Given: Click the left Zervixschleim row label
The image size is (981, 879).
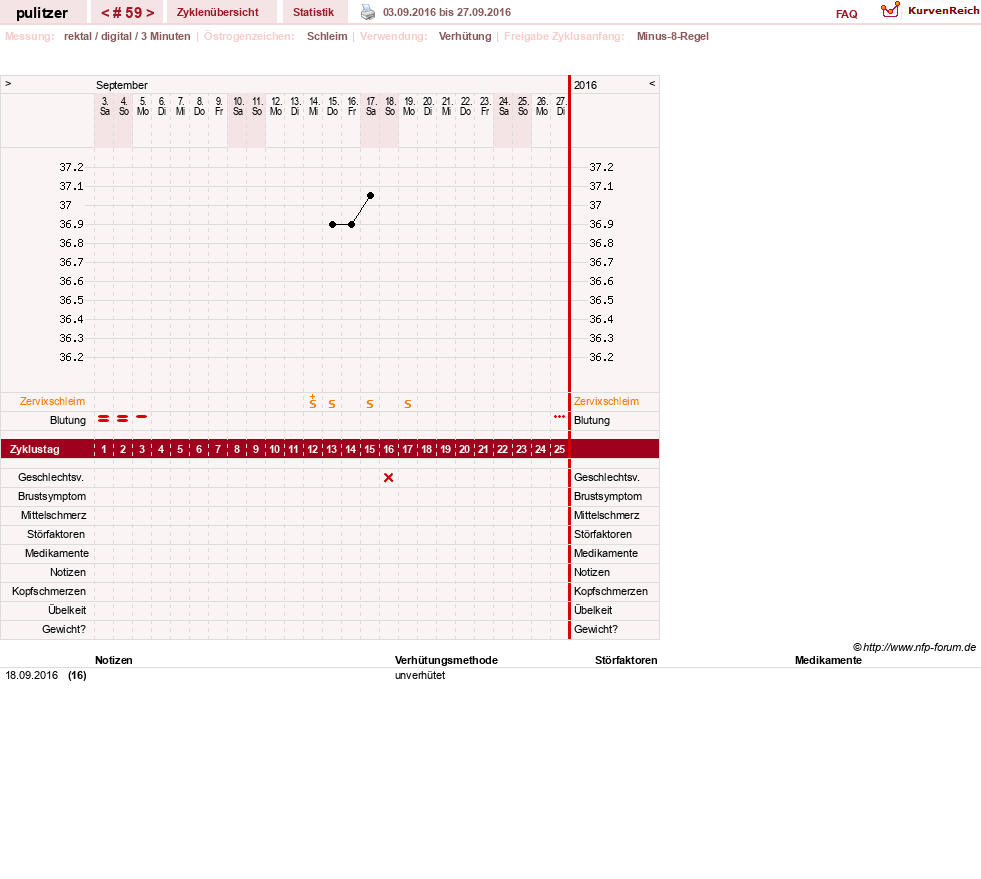Looking at the screenshot, I should (53, 402).
